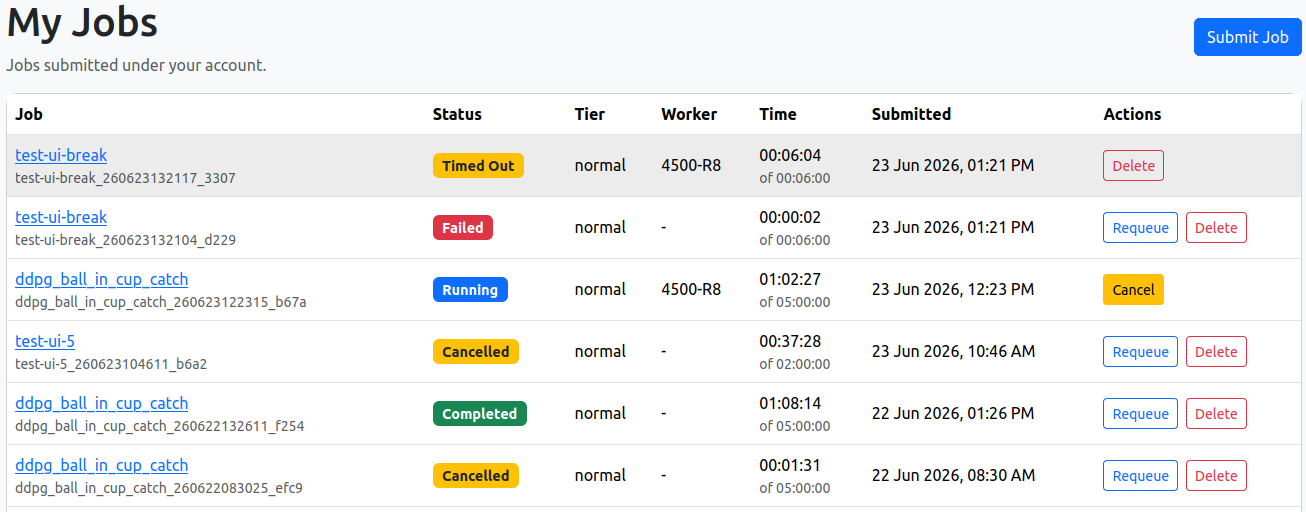Screen dimensions: 1306x512
Task: Cancel the running ddpg_ball_in_cup_catch job
Action: point(1133,290)
